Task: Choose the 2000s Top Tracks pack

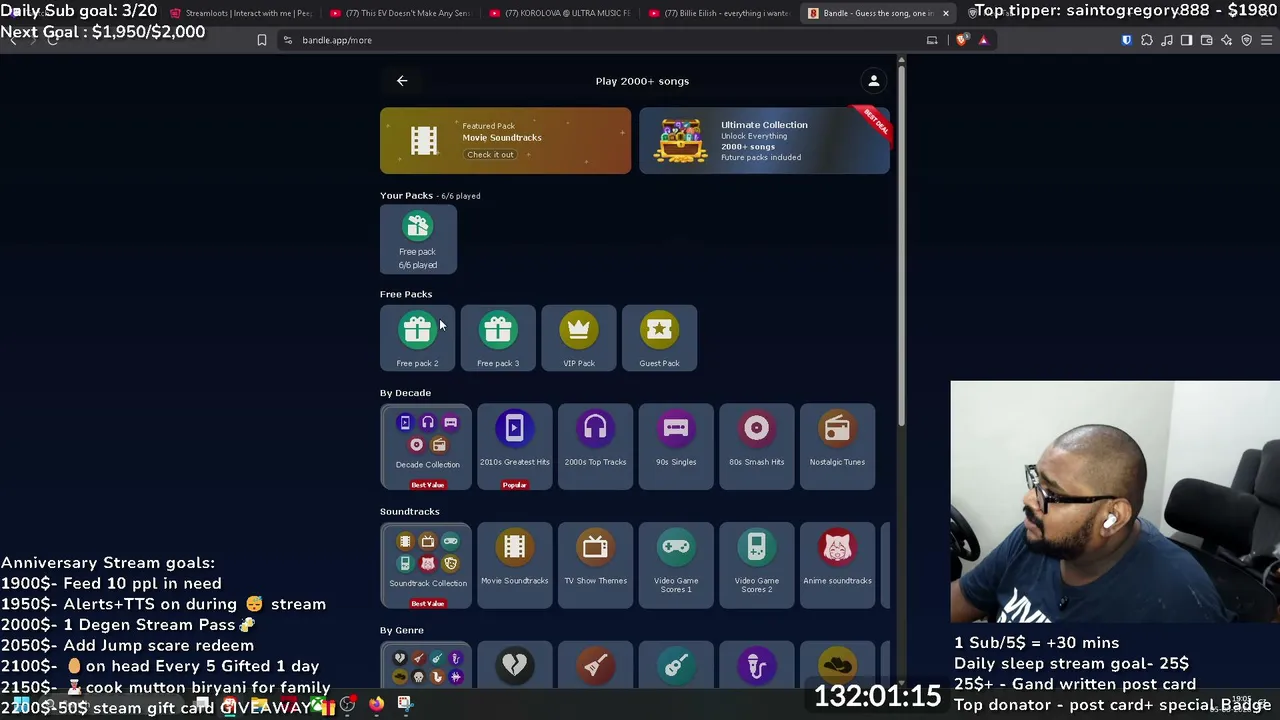Action: [595, 446]
